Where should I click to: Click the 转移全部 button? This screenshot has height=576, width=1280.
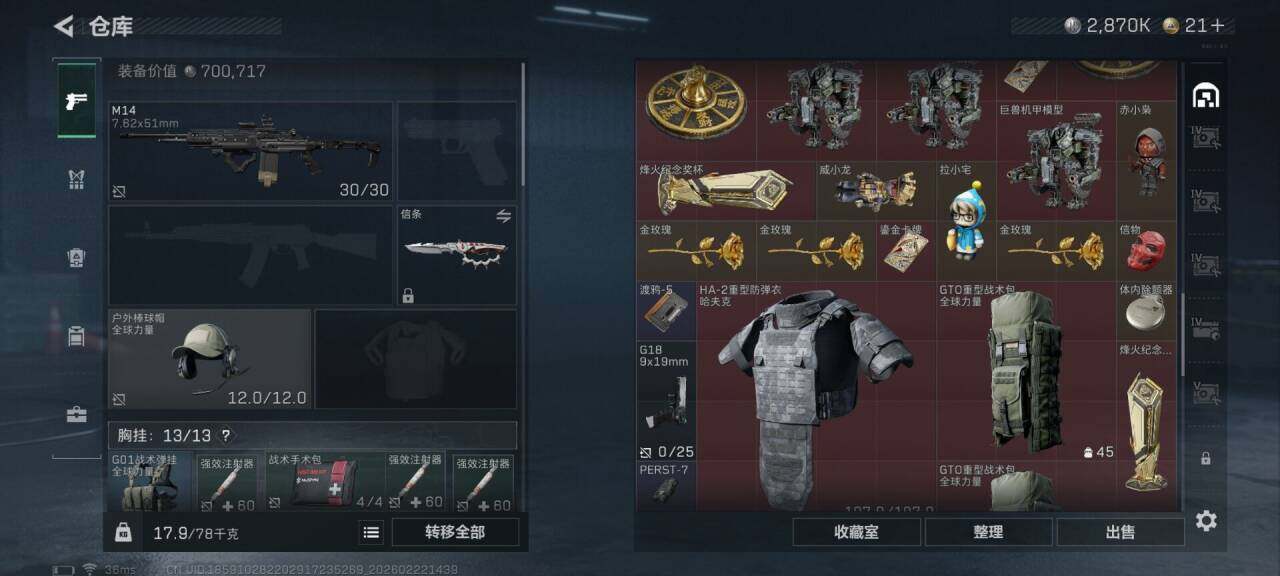click(x=455, y=532)
